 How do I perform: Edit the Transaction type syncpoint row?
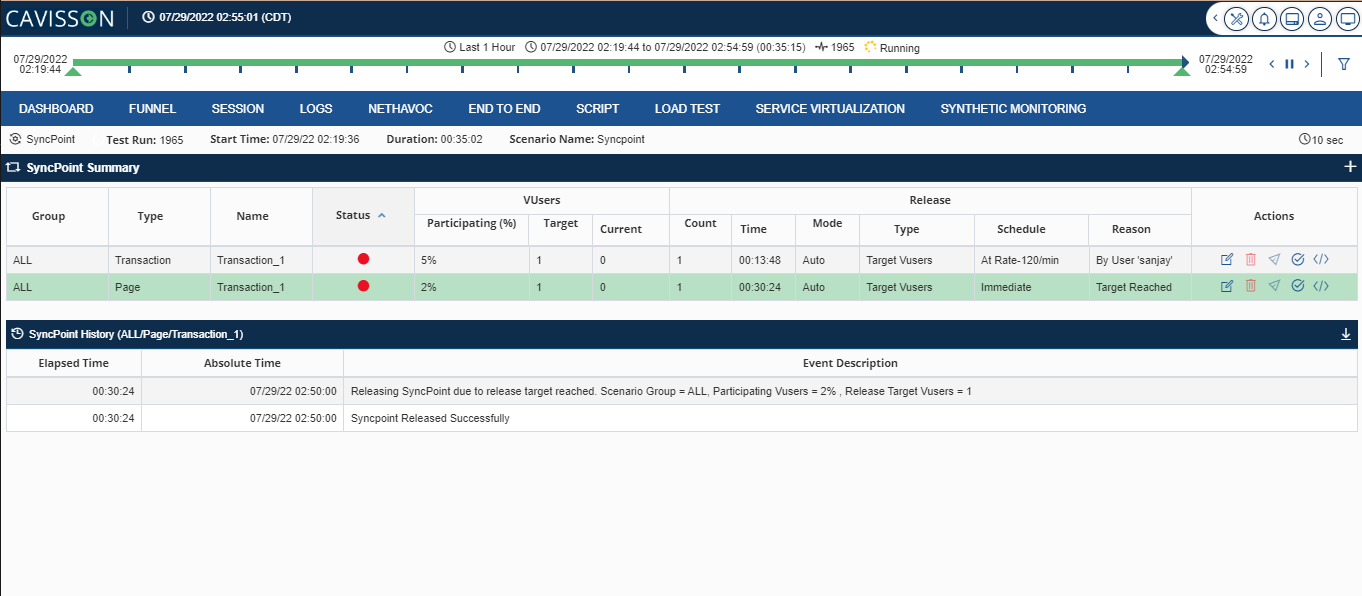[x=1227, y=260]
